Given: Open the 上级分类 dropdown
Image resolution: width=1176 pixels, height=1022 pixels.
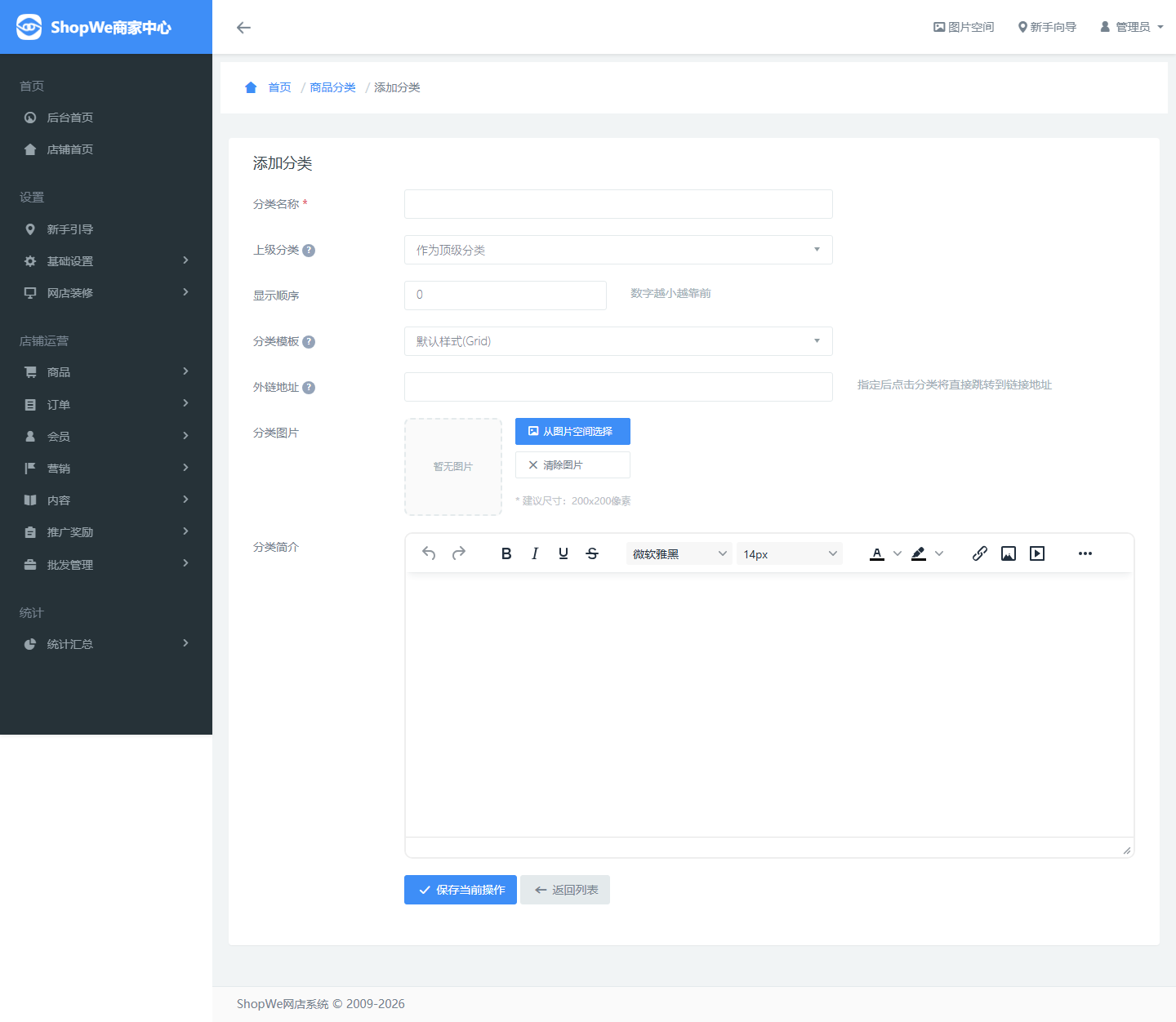Looking at the screenshot, I should [618, 250].
